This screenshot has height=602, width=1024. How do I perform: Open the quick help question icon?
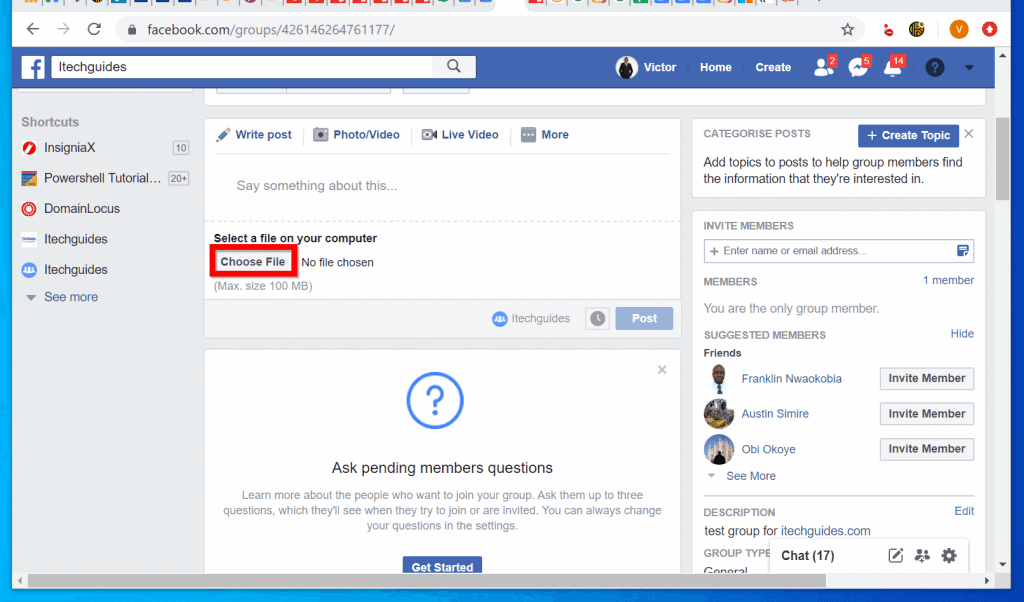[935, 67]
